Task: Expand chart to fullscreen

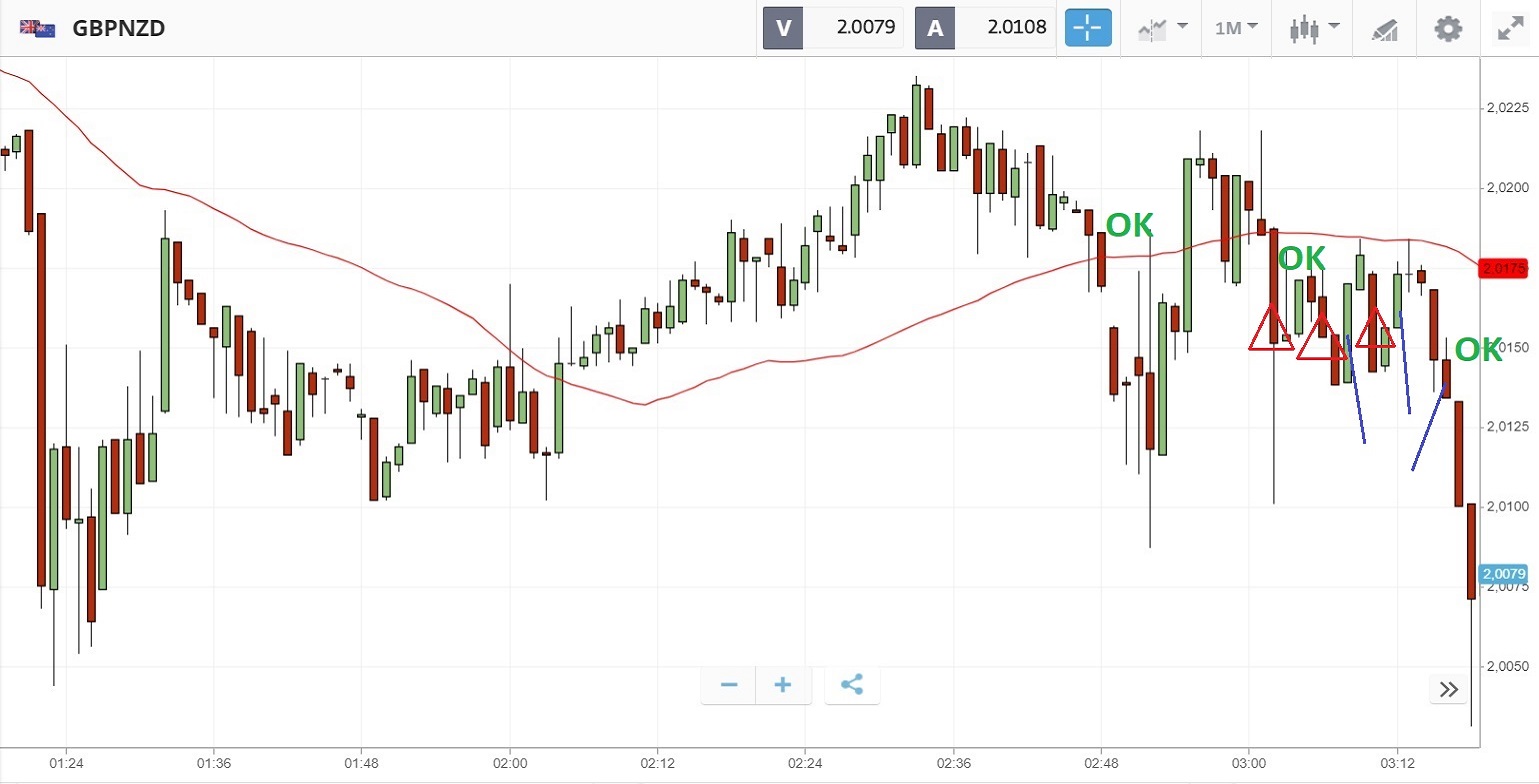Action: tap(1509, 28)
